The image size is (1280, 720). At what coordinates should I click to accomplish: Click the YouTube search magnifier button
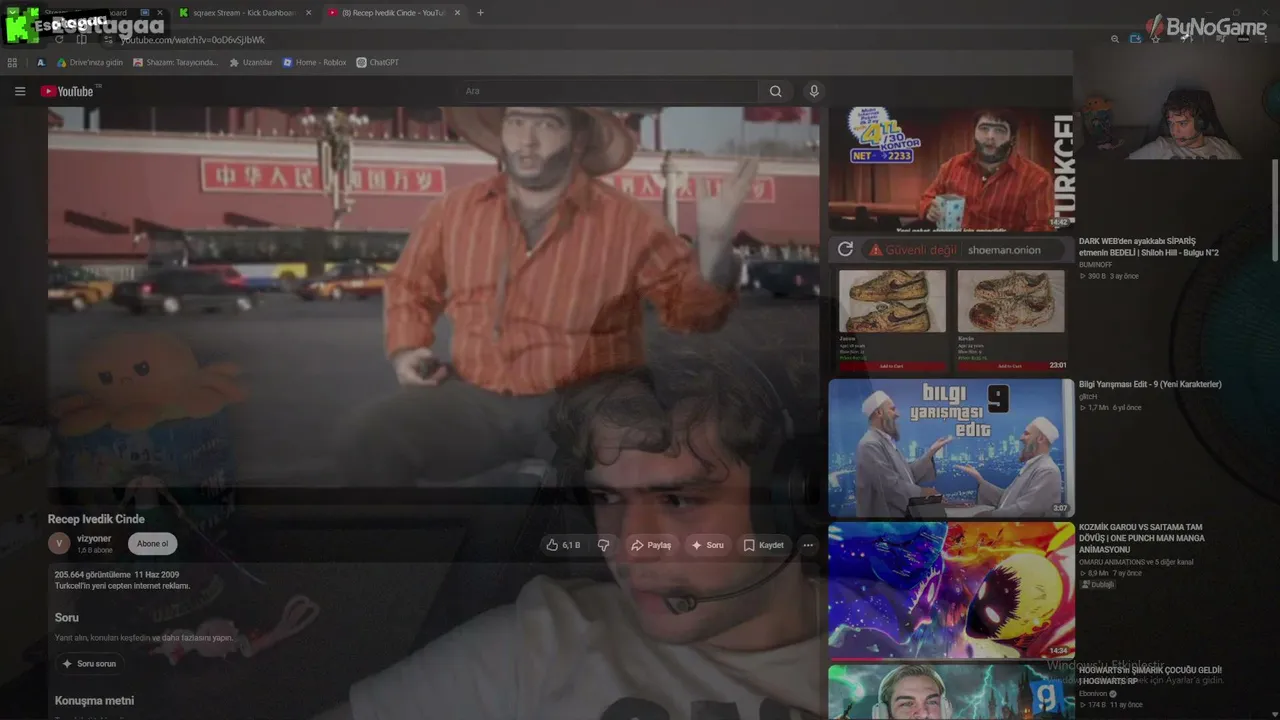(775, 91)
